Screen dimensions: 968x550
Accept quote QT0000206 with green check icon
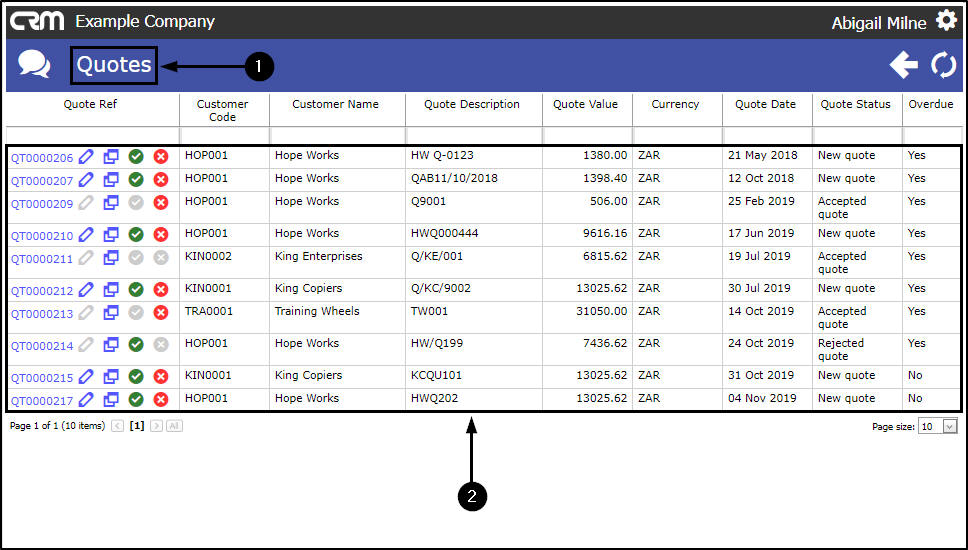pyautogui.click(x=136, y=157)
